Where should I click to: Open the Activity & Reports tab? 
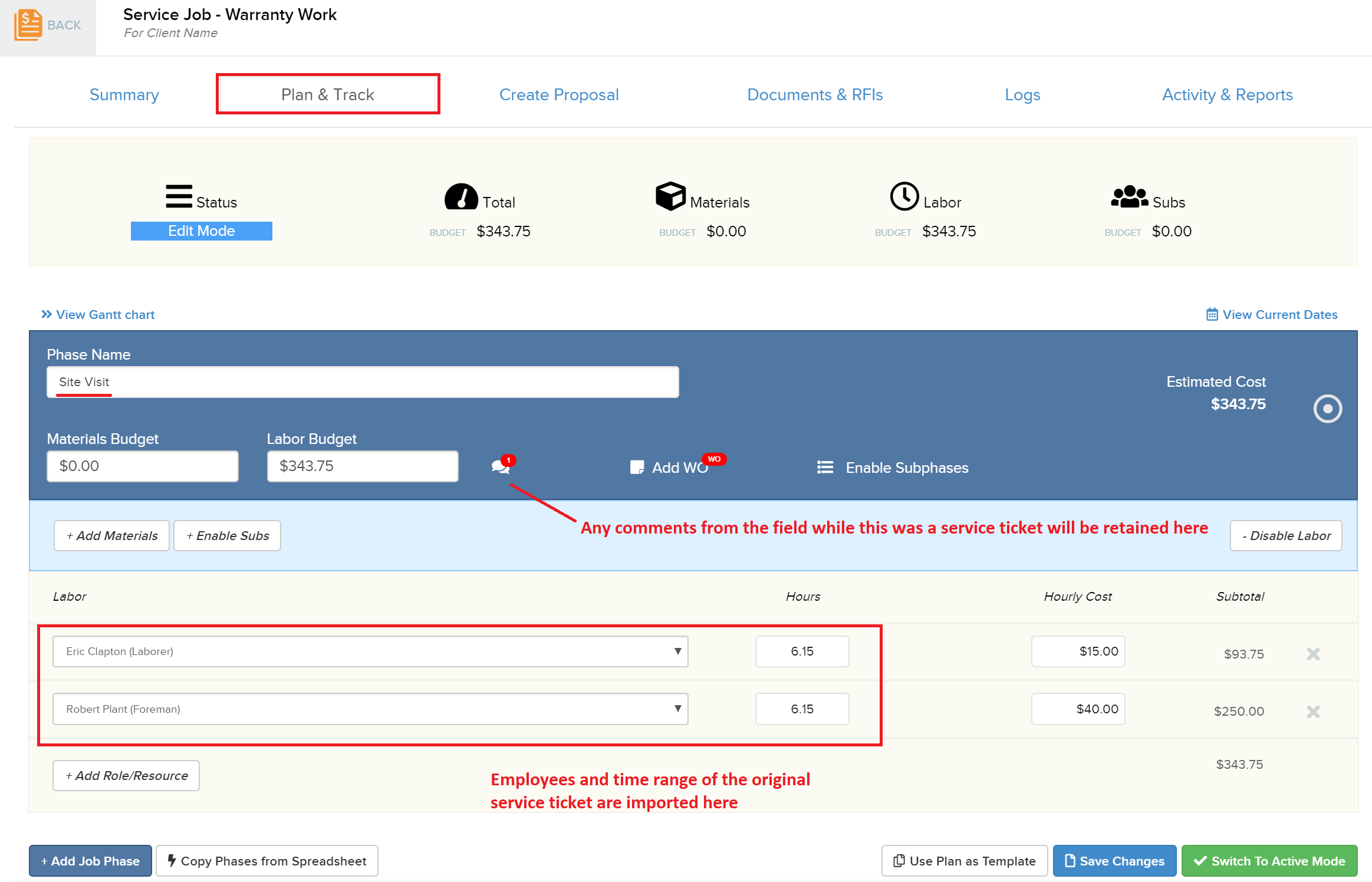(x=1227, y=94)
